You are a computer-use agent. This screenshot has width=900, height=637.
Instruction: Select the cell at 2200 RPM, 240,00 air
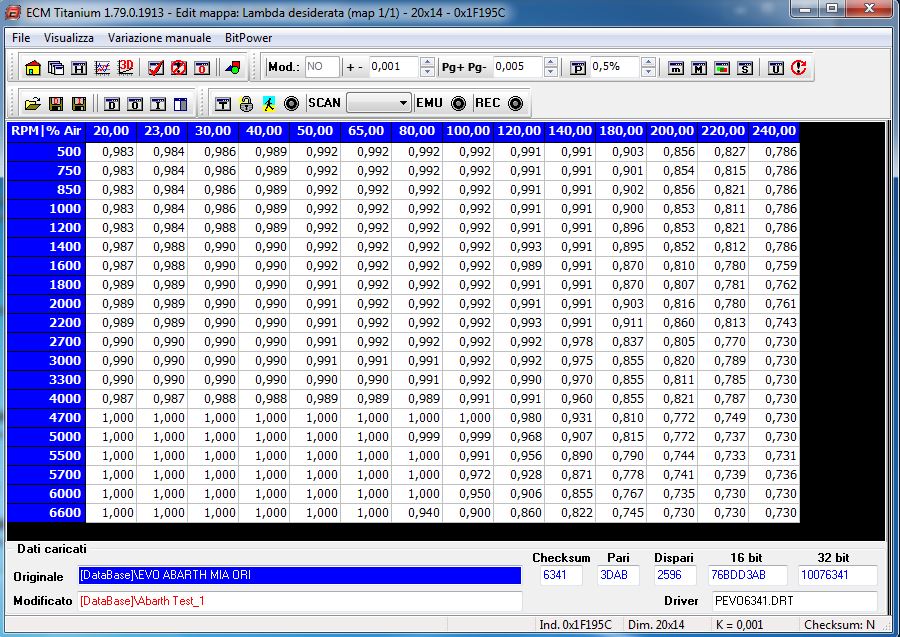pyautogui.click(x=774, y=323)
